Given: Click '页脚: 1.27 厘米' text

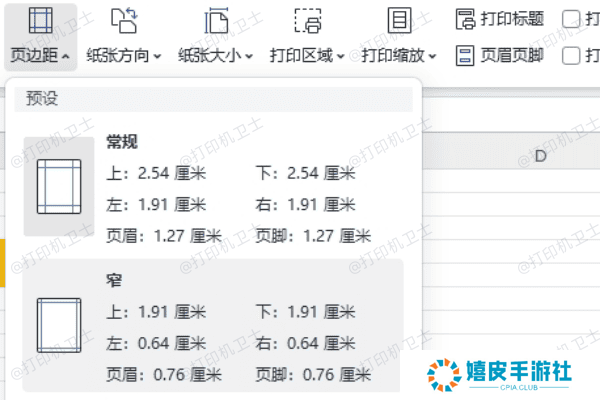Looking at the screenshot, I should click(x=313, y=236).
